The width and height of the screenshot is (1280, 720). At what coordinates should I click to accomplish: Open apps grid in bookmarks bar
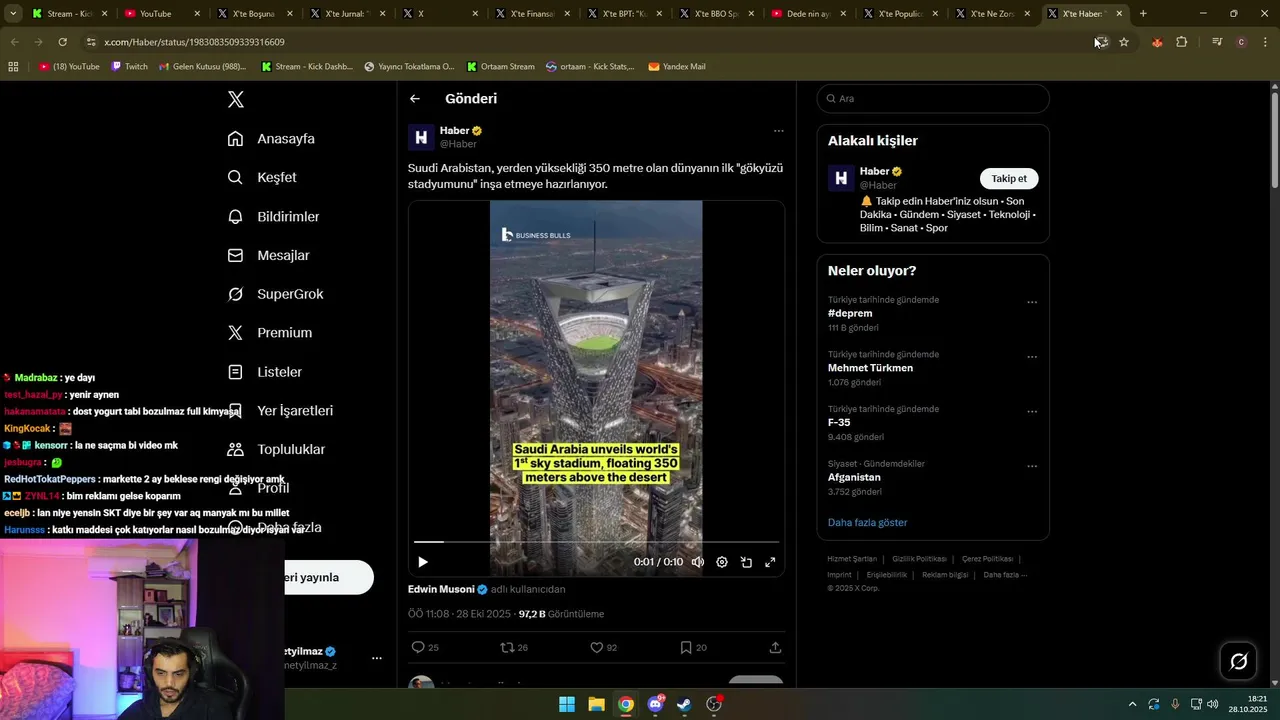(13, 67)
